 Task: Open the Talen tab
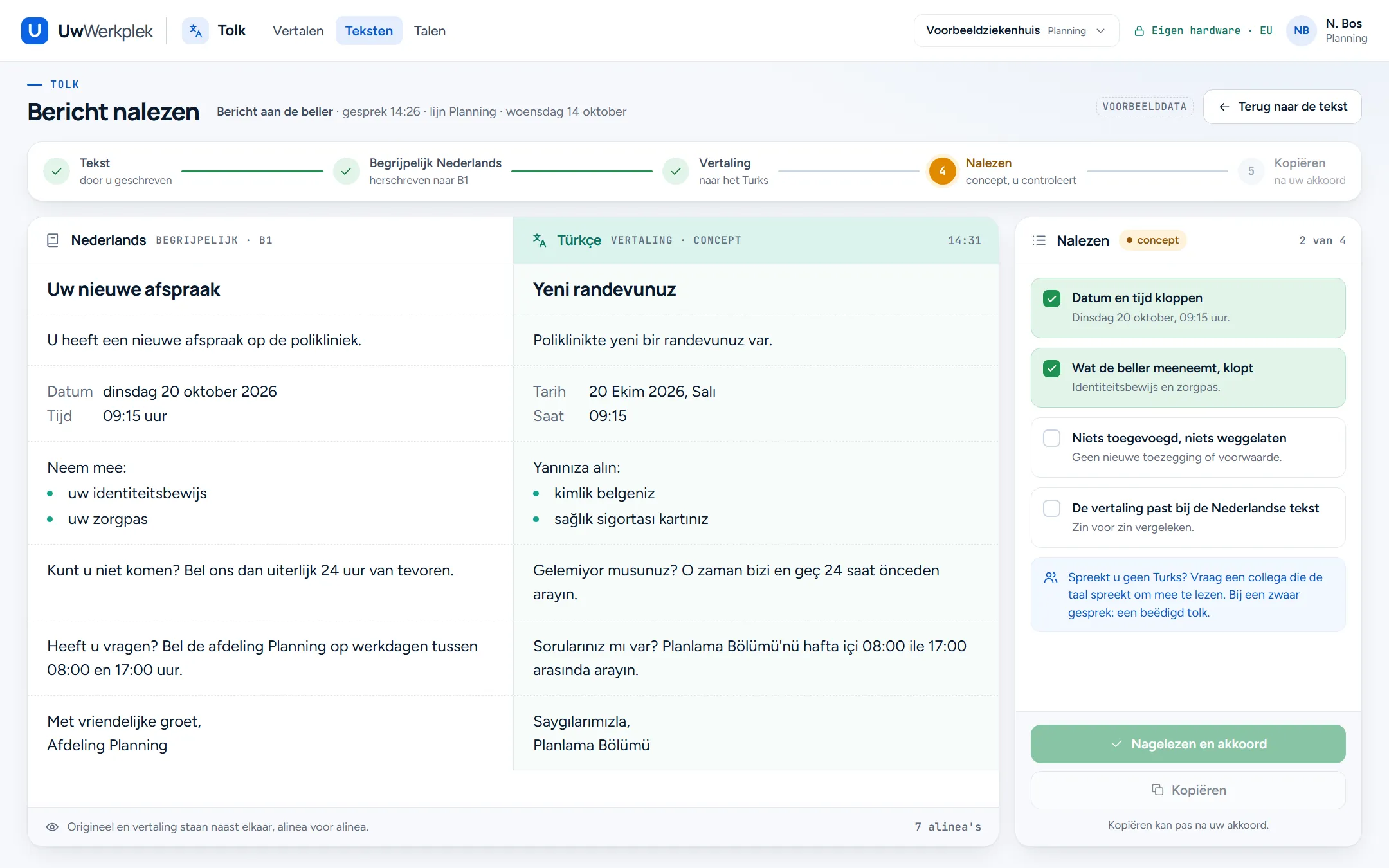point(430,31)
